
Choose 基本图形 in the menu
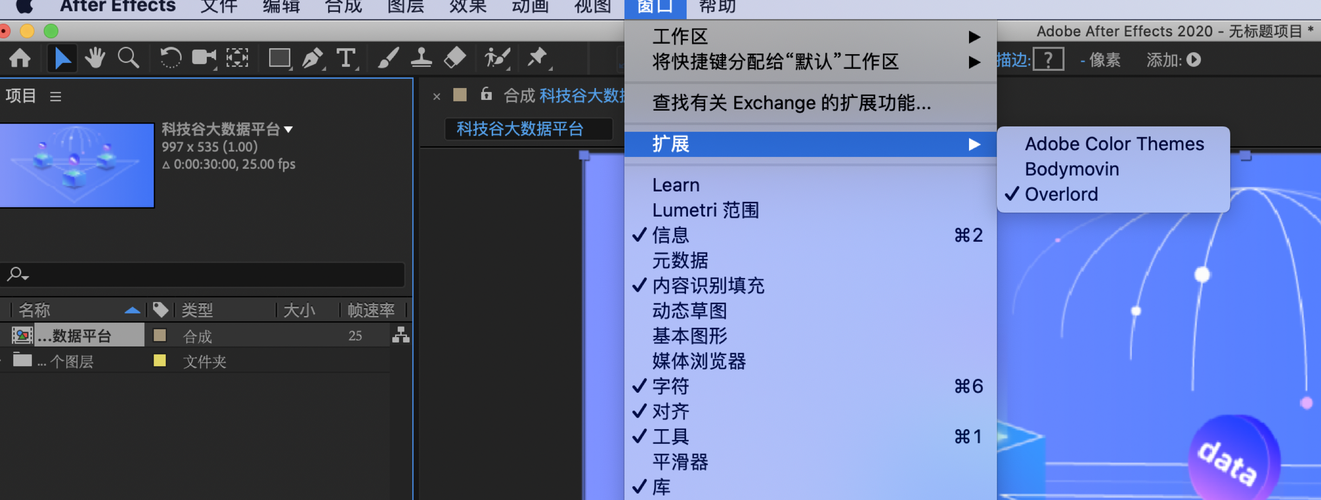[809, 336]
